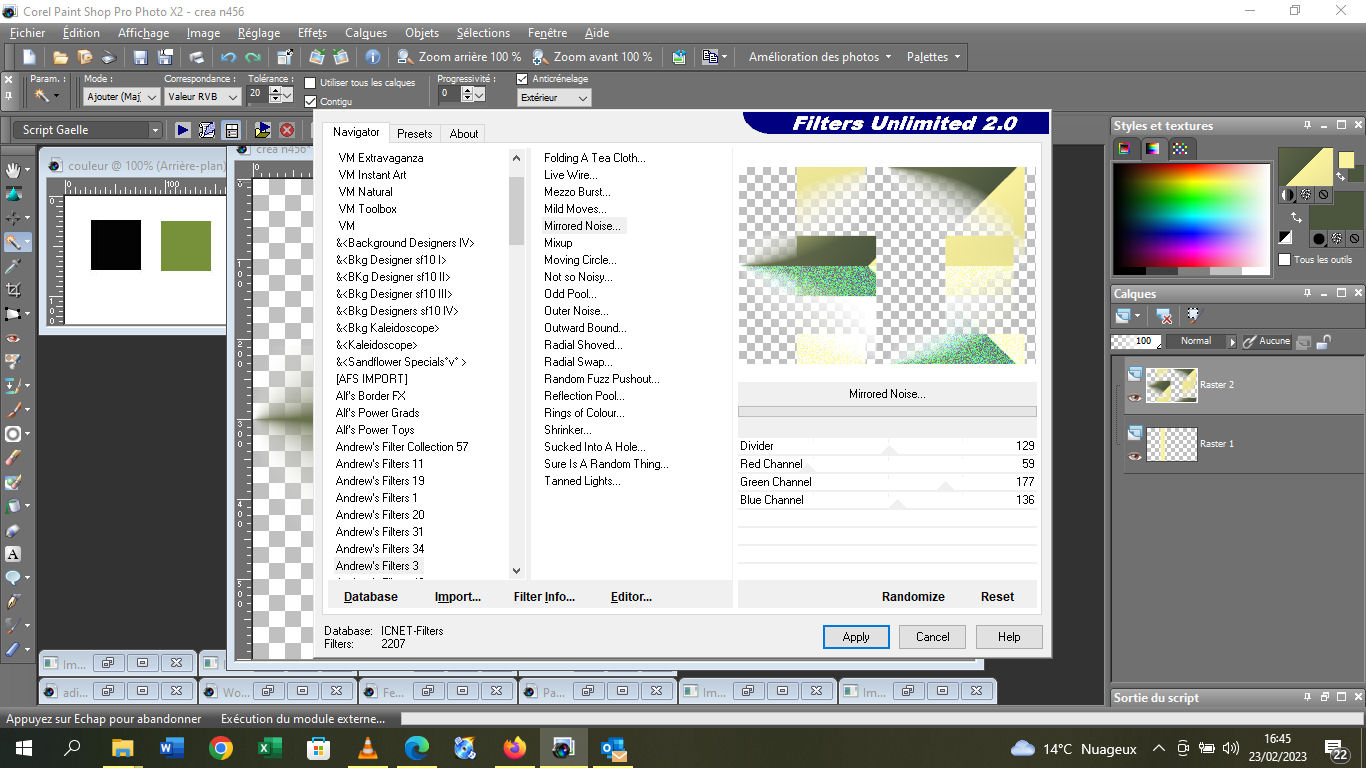This screenshot has width=1366, height=768.
Task: Open the Réglage menu
Action: pyautogui.click(x=259, y=33)
